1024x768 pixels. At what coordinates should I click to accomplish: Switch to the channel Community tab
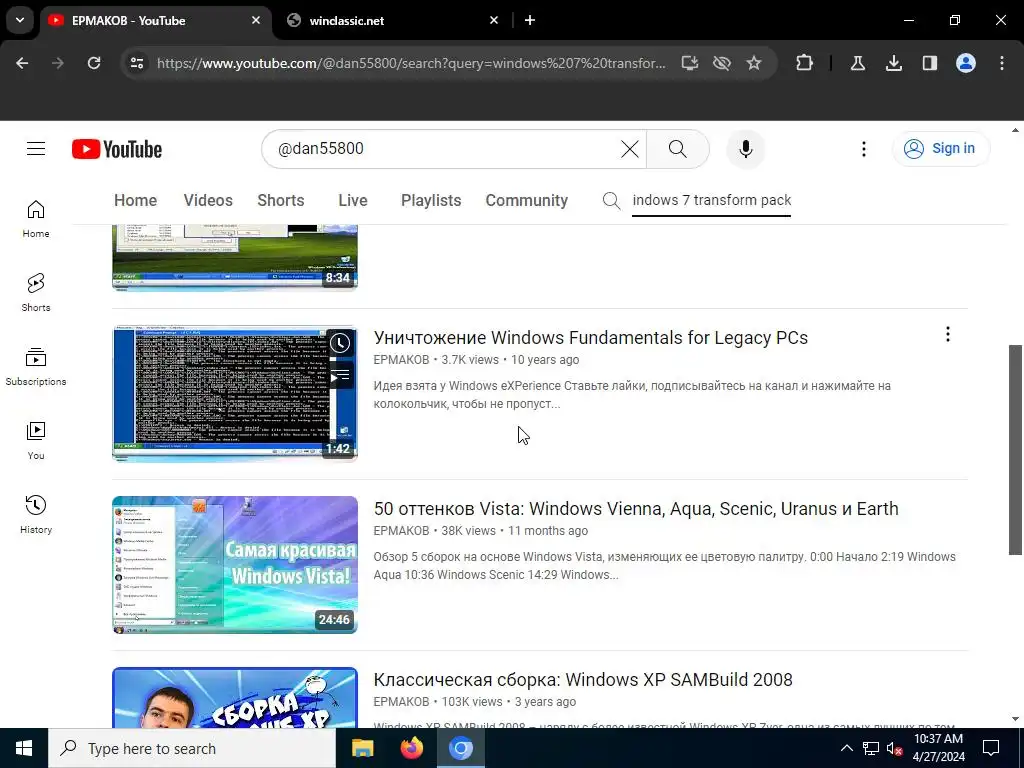click(526, 200)
